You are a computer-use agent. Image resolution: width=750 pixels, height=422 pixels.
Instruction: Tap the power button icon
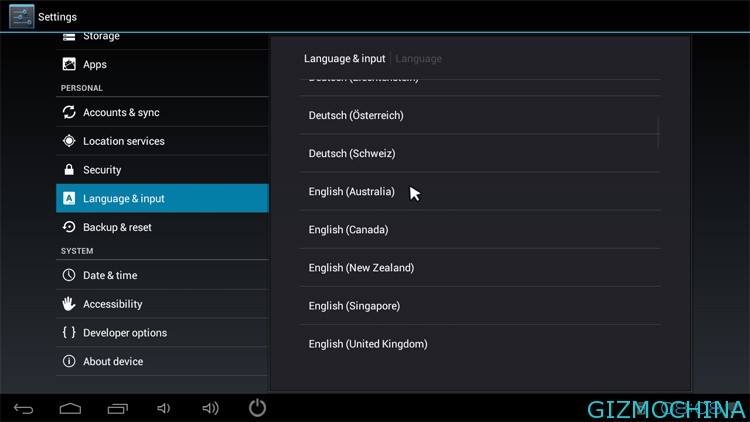tap(257, 408)
